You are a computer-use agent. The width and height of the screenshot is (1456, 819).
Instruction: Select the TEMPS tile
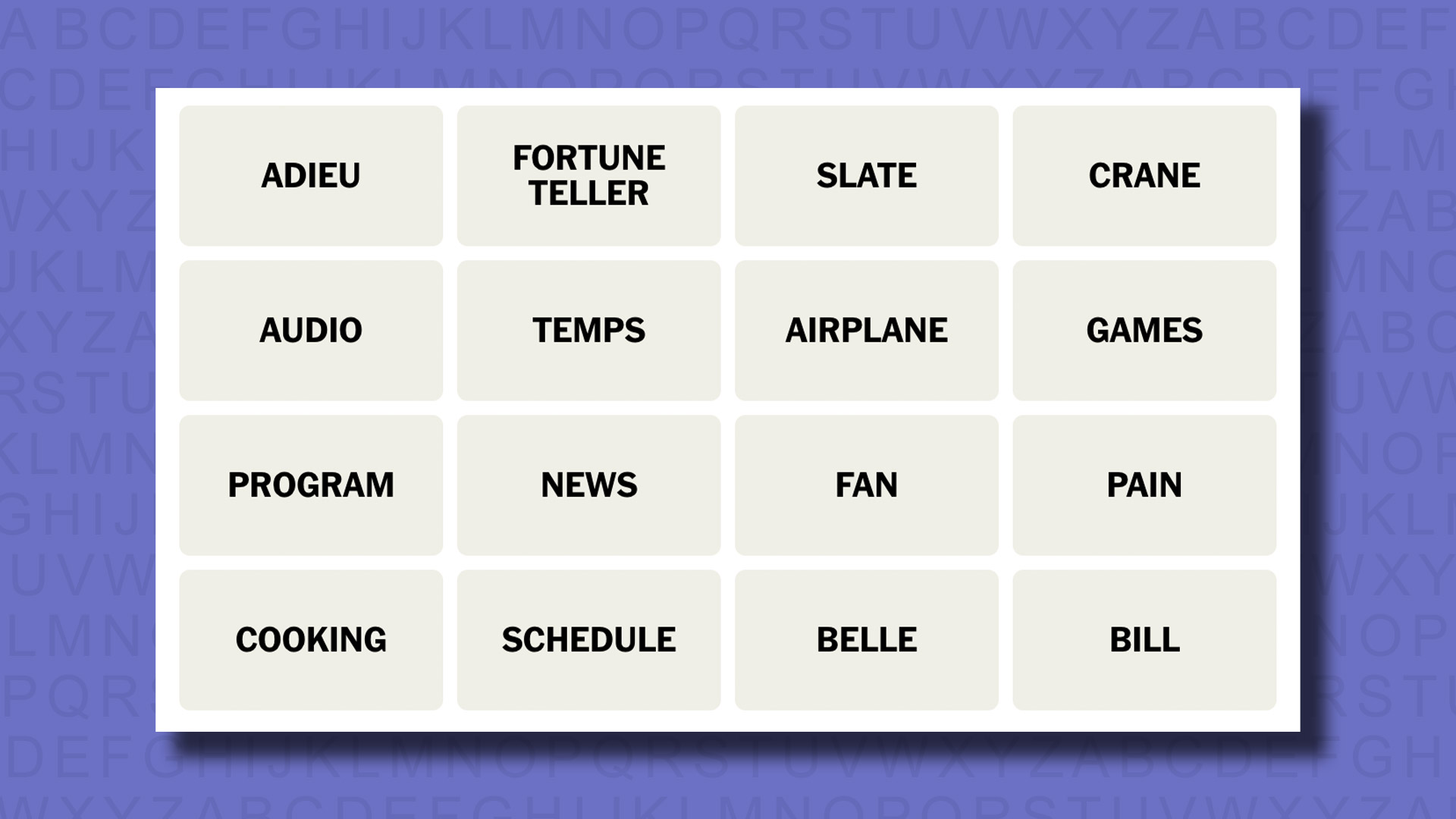point(589,330)
